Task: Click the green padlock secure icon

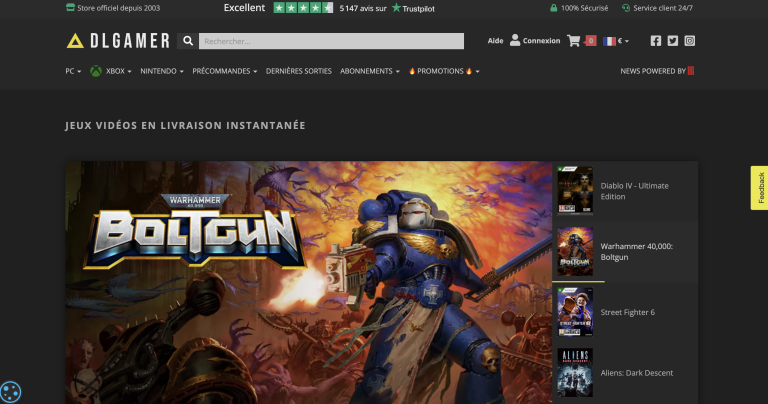Action: [x=553, y=8]
